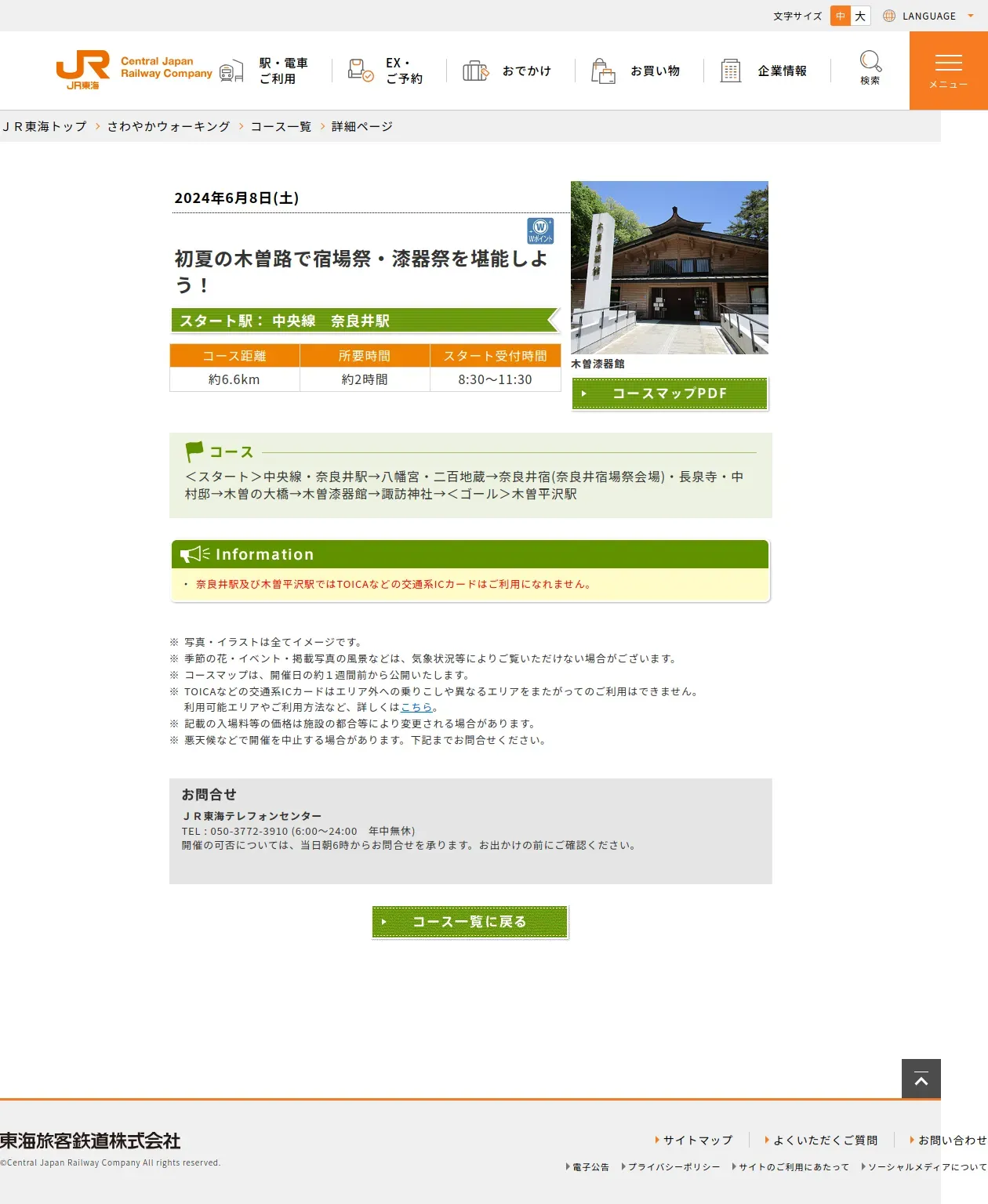Image resolution: width=988 pixels, height=1204 pixels.
Task: Click the 木曽漆器館 photo
Action: [670, 267]
